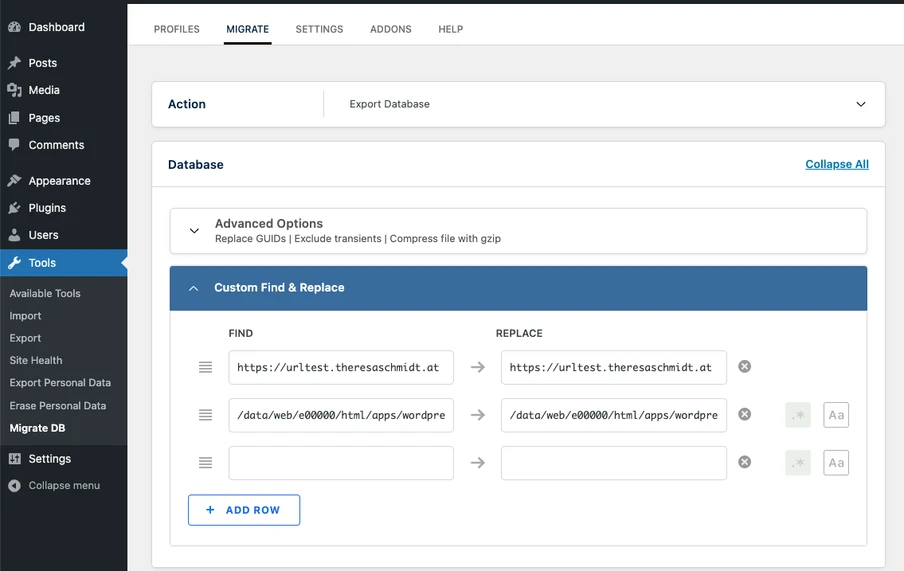
Task: Enable case-sensitive Aa on the empty row
Action: [836, 463]
